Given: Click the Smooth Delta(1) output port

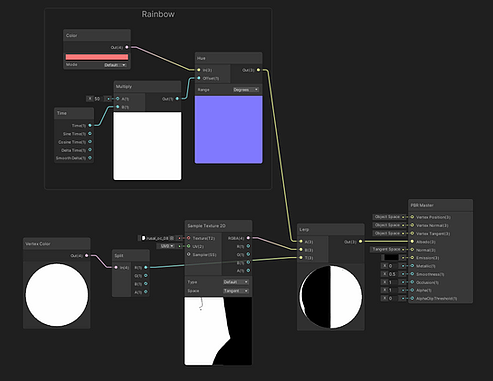Looking at the screenshot, I should coord(90,158).
